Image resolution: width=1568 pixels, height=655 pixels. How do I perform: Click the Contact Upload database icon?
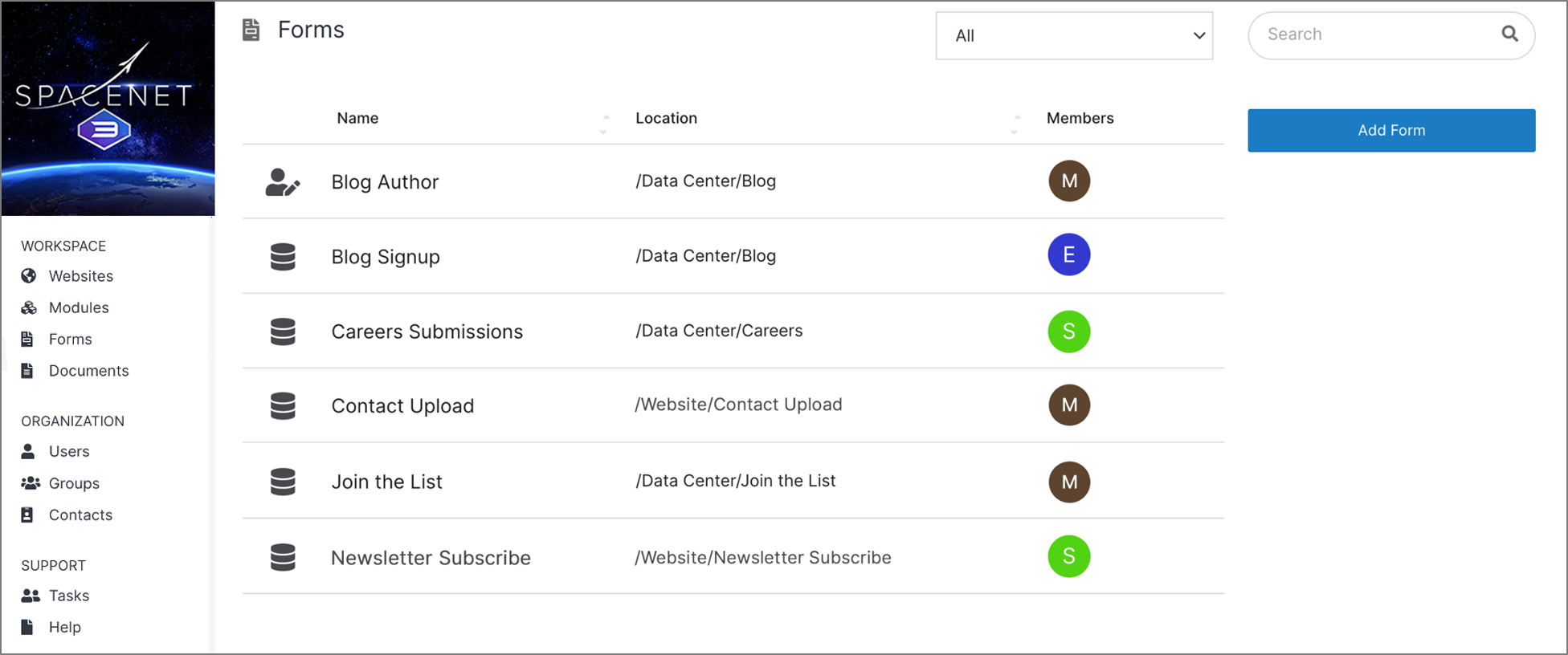[x=283, y=406]
